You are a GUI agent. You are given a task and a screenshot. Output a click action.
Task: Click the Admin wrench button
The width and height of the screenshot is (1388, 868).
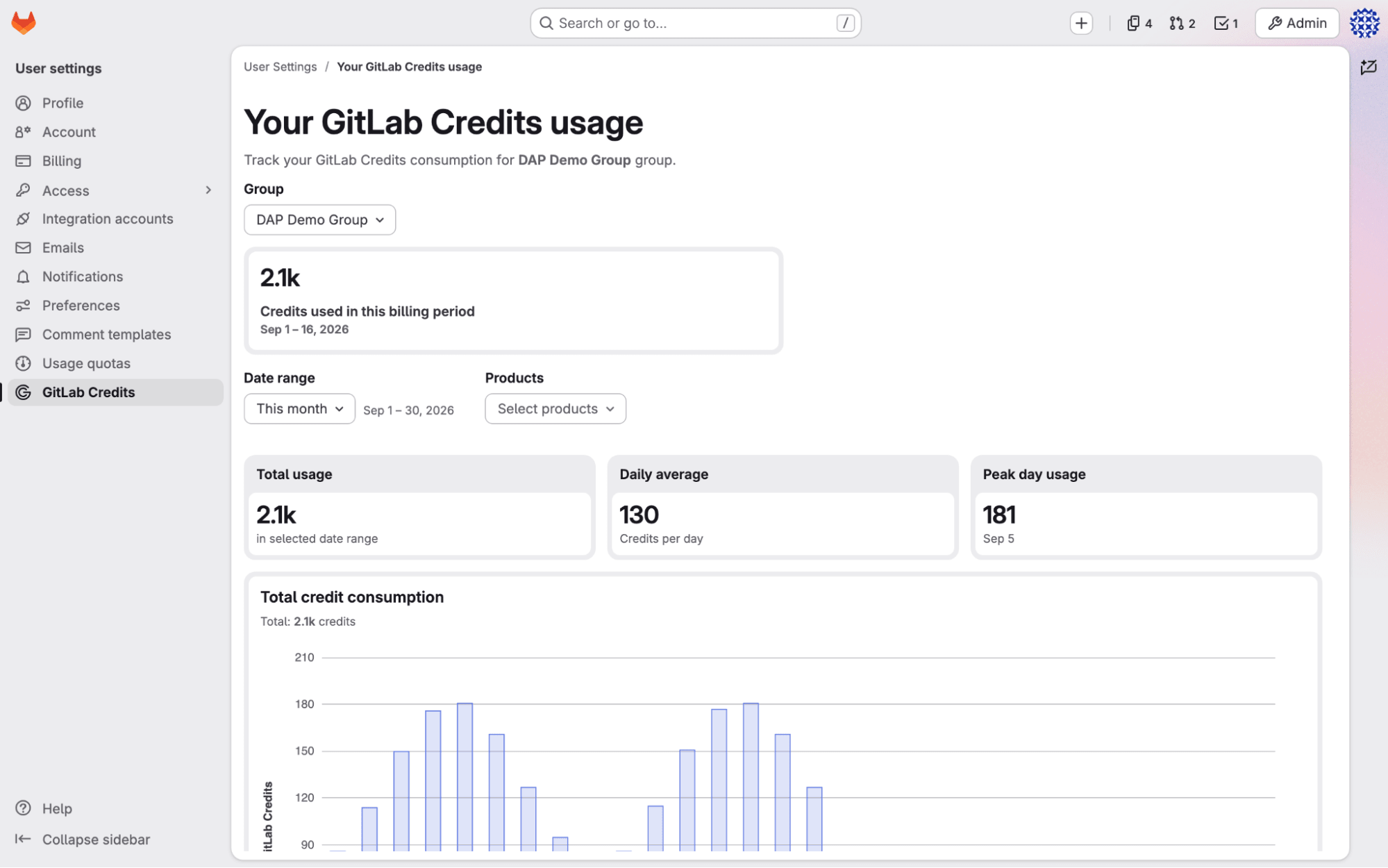click(x=1296, y=23)
